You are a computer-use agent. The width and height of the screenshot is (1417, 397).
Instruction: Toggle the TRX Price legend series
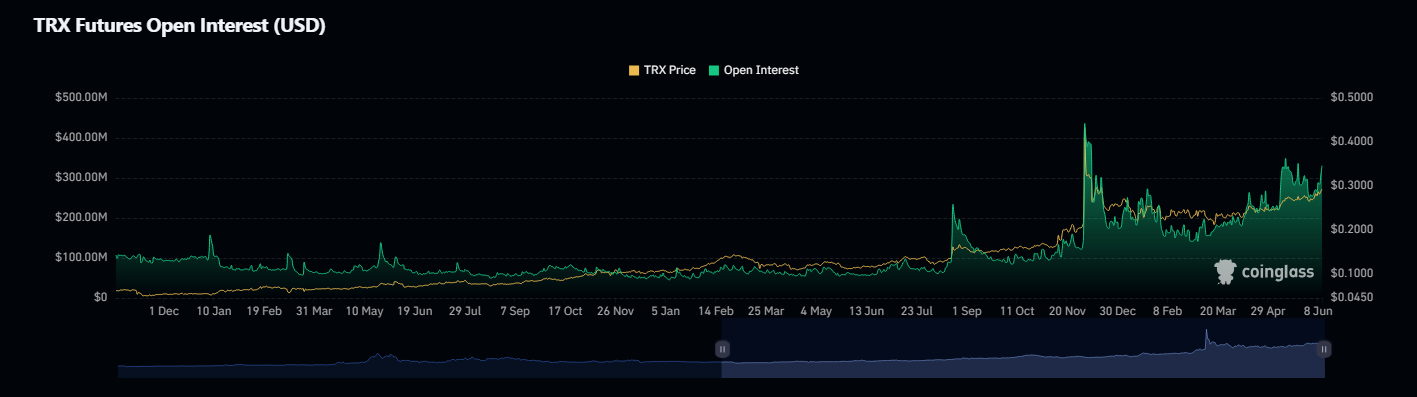tap(662, 70)
